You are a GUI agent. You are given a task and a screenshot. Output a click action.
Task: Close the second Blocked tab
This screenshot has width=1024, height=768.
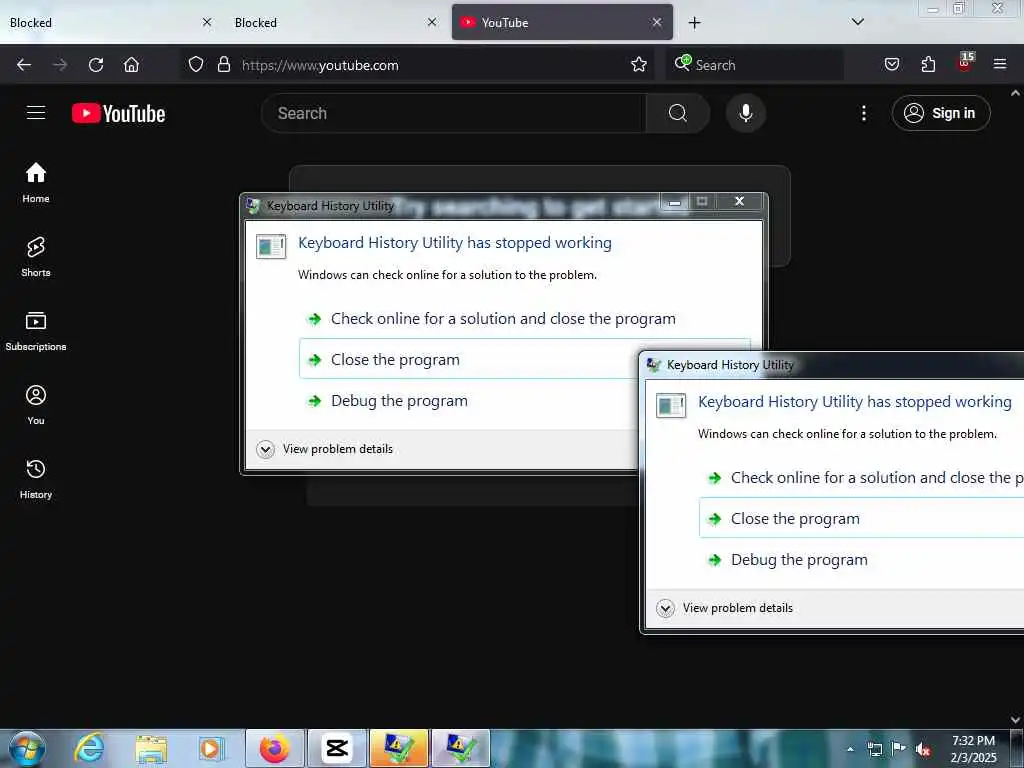click(432, 22)
